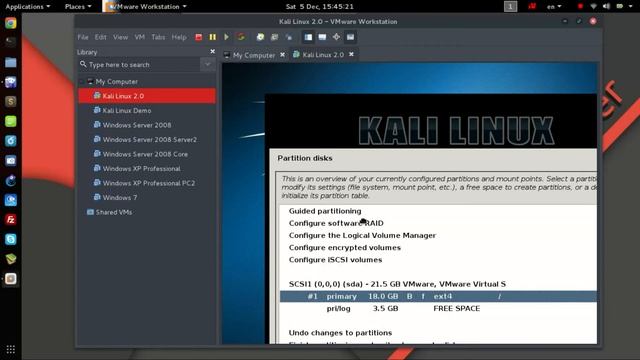Viewport: 640px width, 360px height.
Task: Open the Tabs menu
Action: coord(158,37)
